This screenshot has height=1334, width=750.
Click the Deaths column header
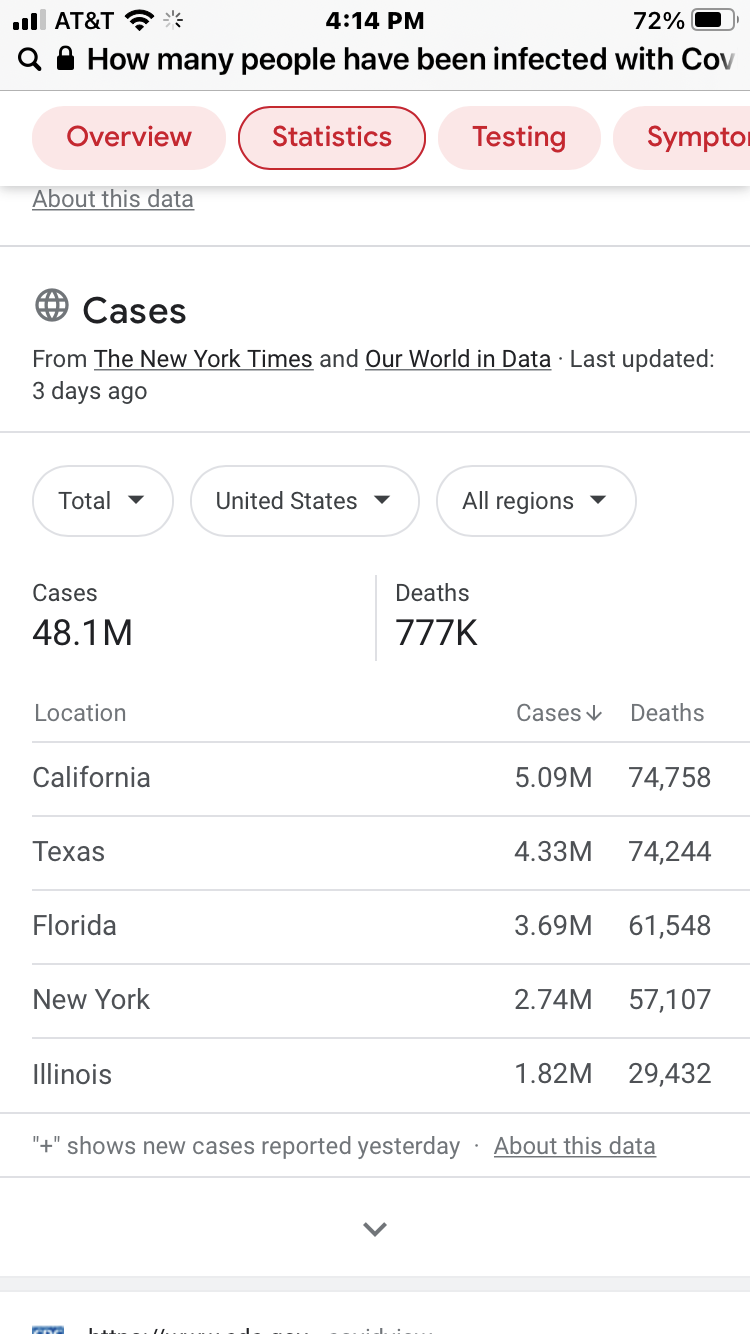pyautogui.click(x=667, y=713)
